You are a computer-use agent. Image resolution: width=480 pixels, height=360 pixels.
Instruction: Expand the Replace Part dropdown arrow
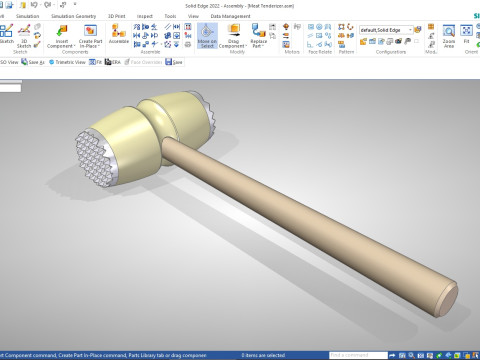click(x=263, y=46)
